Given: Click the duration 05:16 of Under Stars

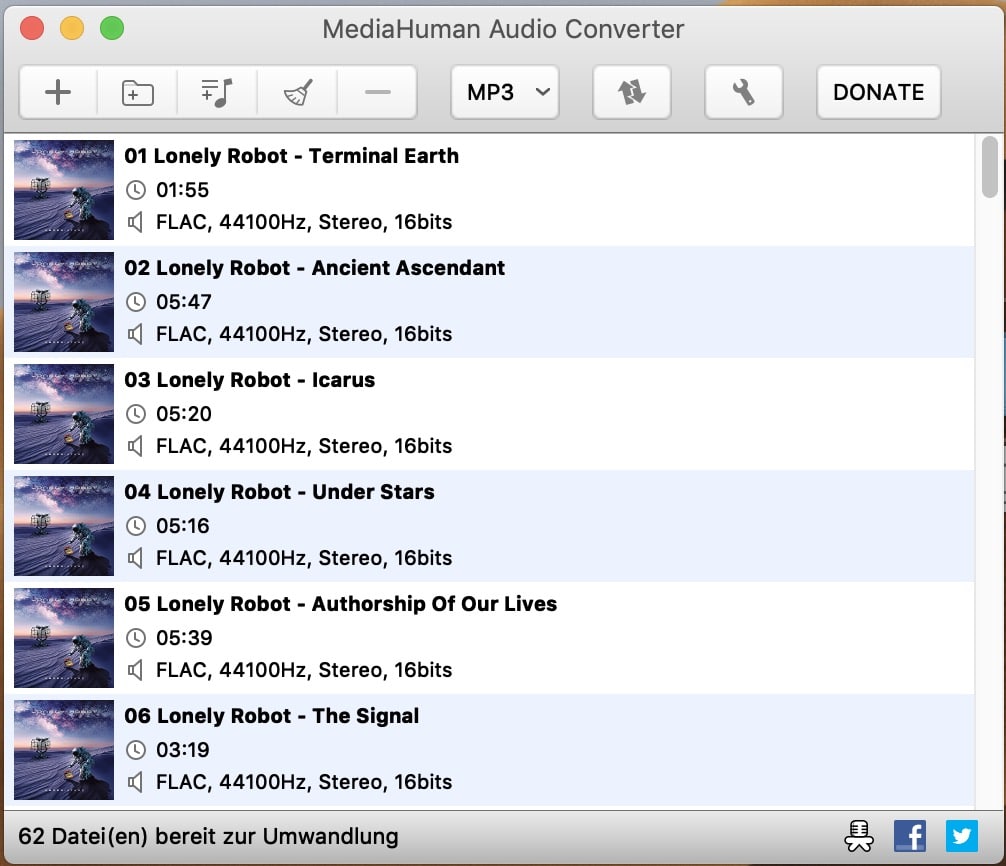Looking at the screenshot, I should click(x=182, y=526).
